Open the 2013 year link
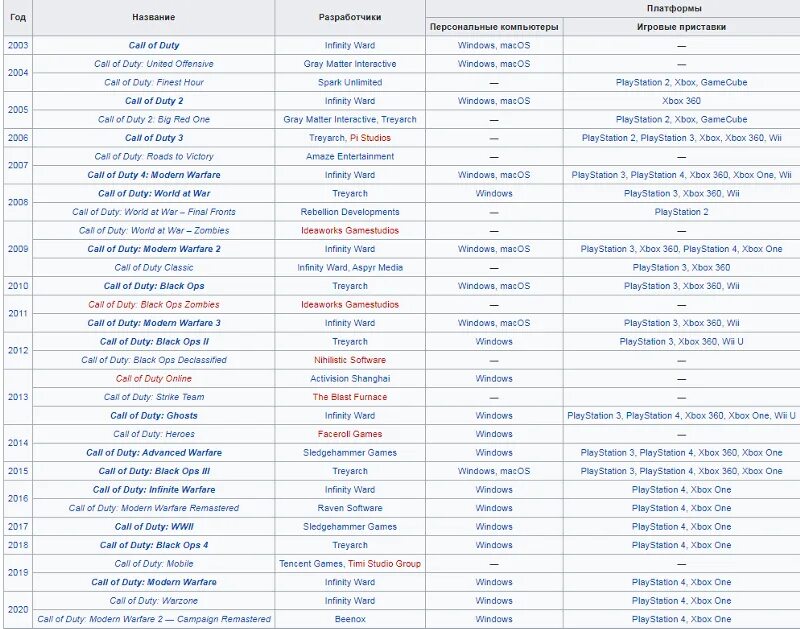 click(x=18, y=397)
